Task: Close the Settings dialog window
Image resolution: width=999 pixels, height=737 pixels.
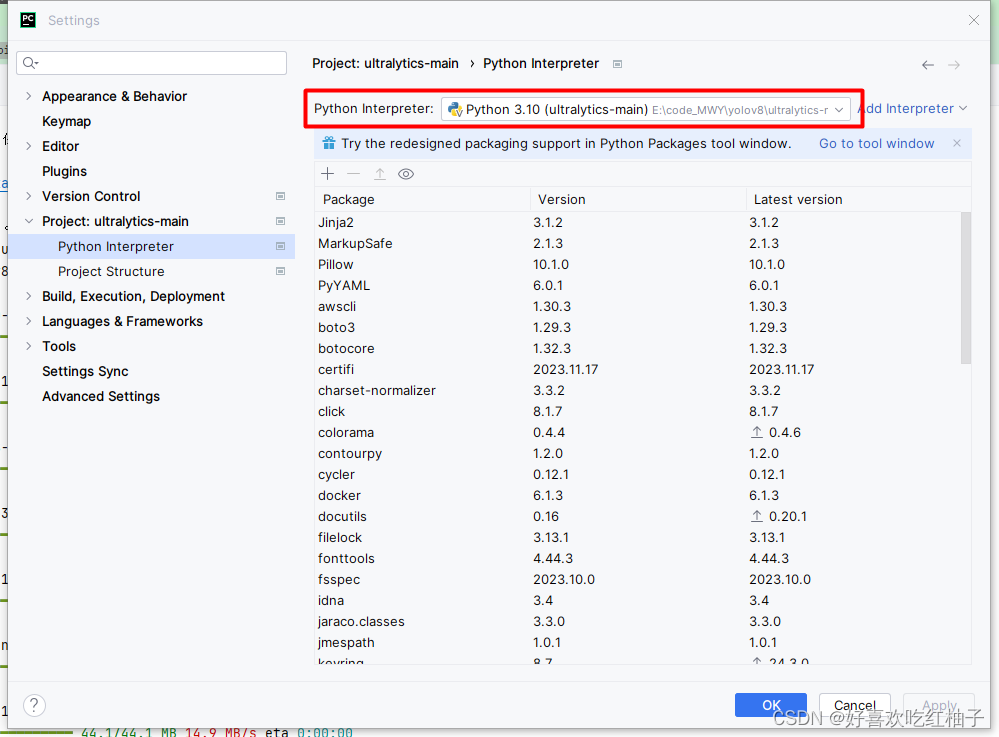Action: click(x=974, y=20)
